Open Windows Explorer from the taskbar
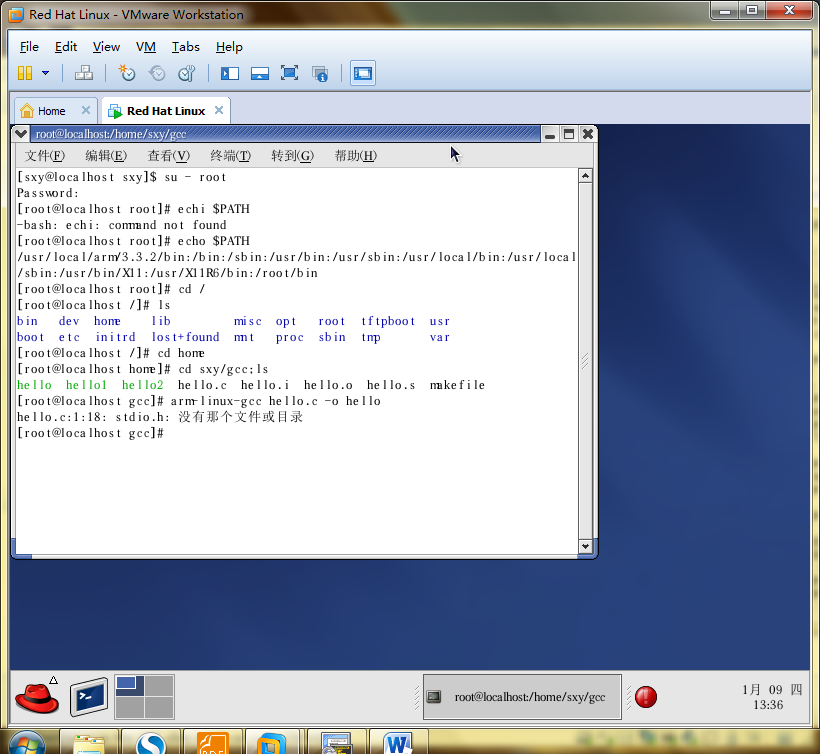This screenshot has height=754, width=820. (x=89, y=742)
